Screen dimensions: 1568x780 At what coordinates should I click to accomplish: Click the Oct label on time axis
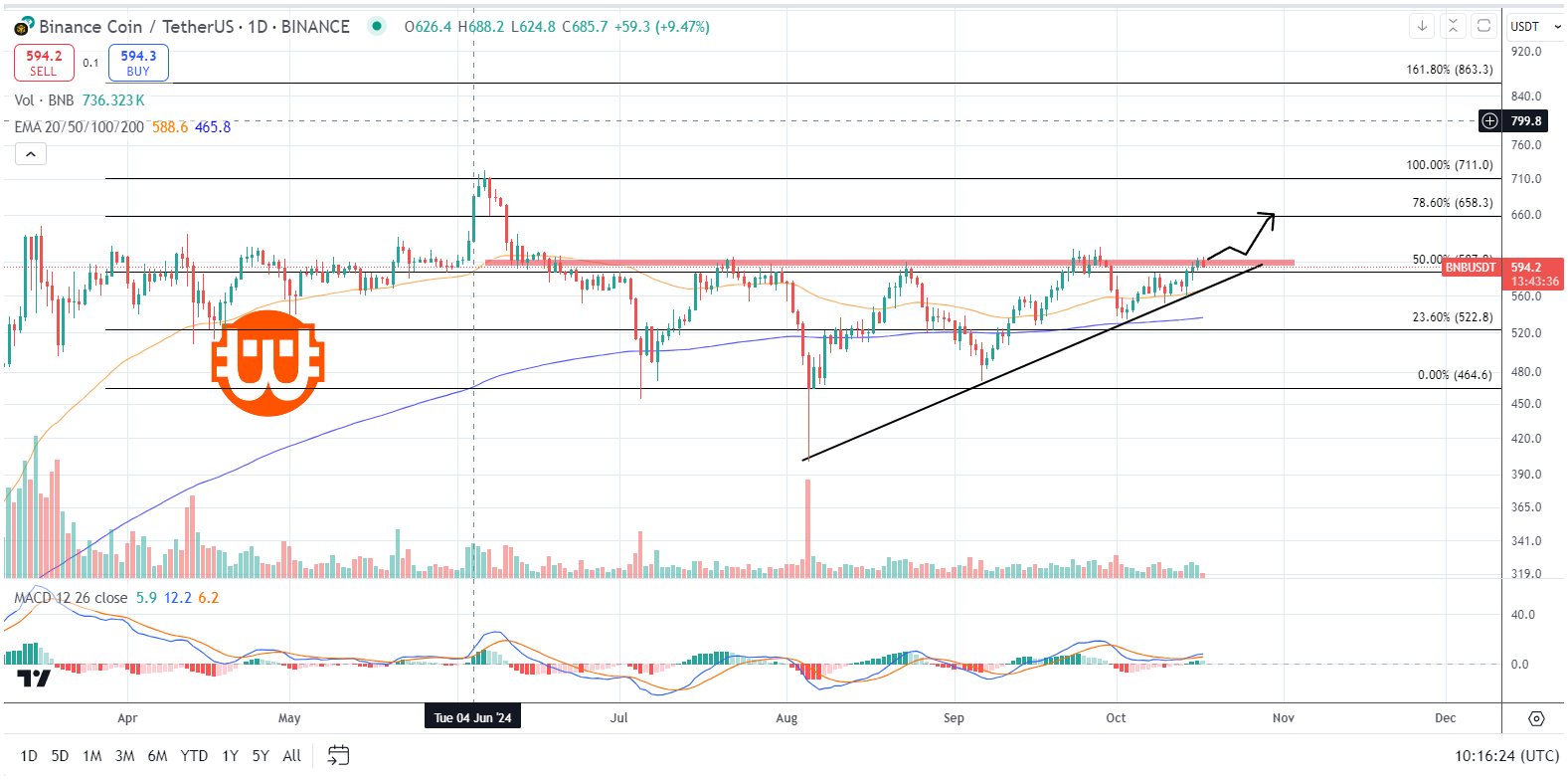[x=1116, y=718]
